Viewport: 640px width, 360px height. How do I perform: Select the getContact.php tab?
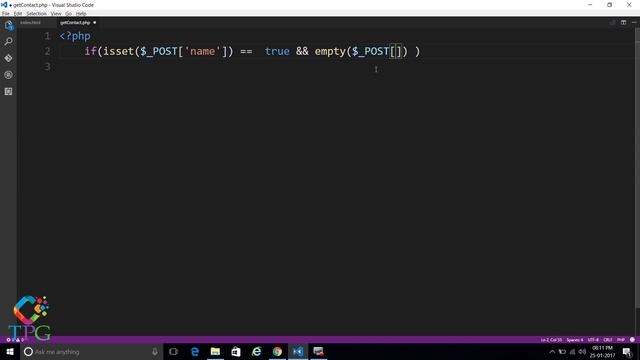(75, 22)
